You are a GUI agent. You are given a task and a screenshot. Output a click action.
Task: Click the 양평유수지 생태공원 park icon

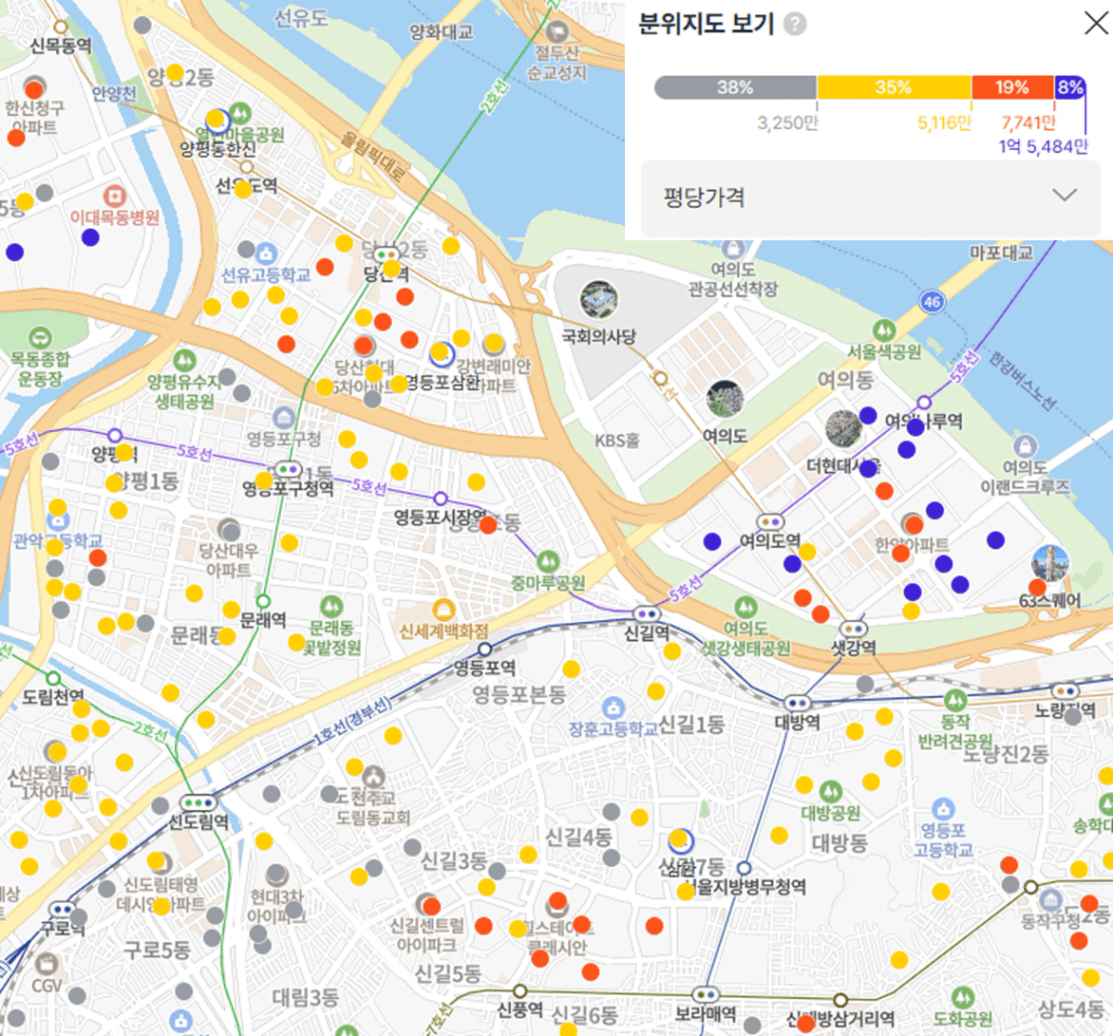click(185, 360)
